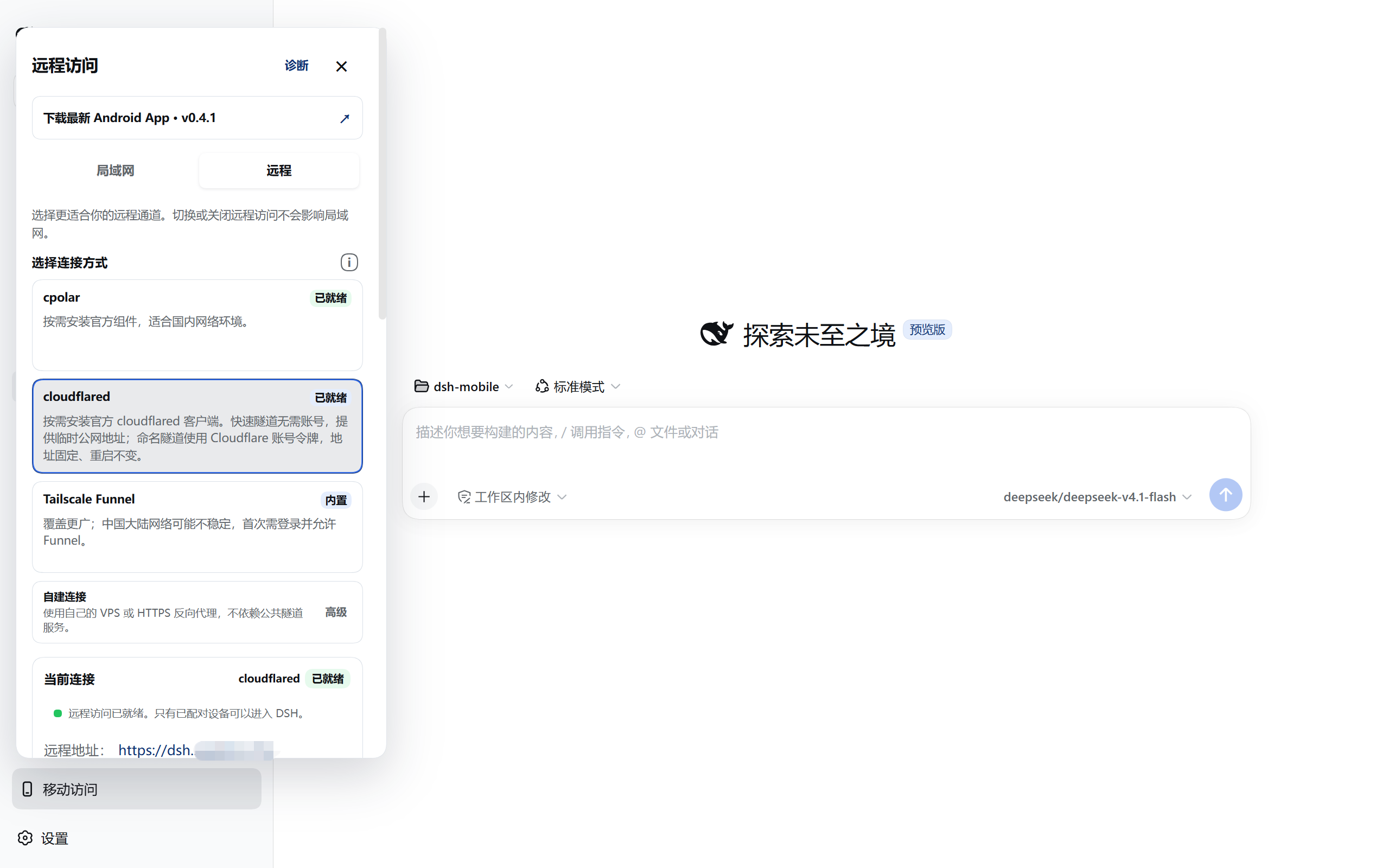This screenshot has height=868, width=1389.
Task: Click the 移动访问 sidebar item
Action: point(137,789)
